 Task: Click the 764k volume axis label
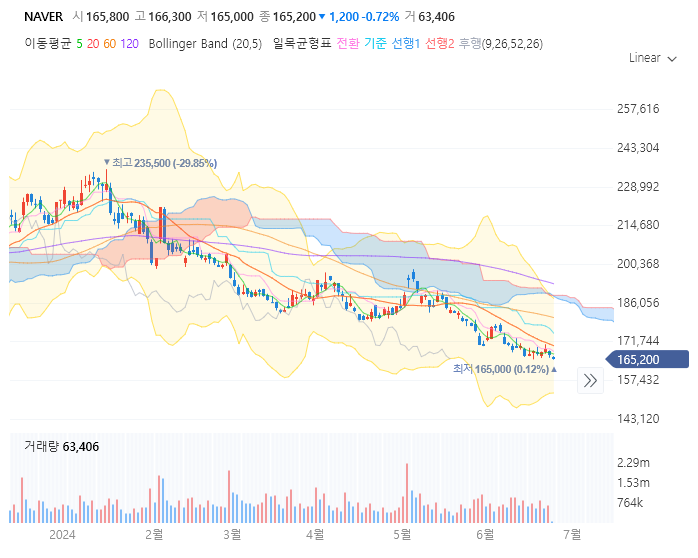pyautogui.click(x=630, y=503)
